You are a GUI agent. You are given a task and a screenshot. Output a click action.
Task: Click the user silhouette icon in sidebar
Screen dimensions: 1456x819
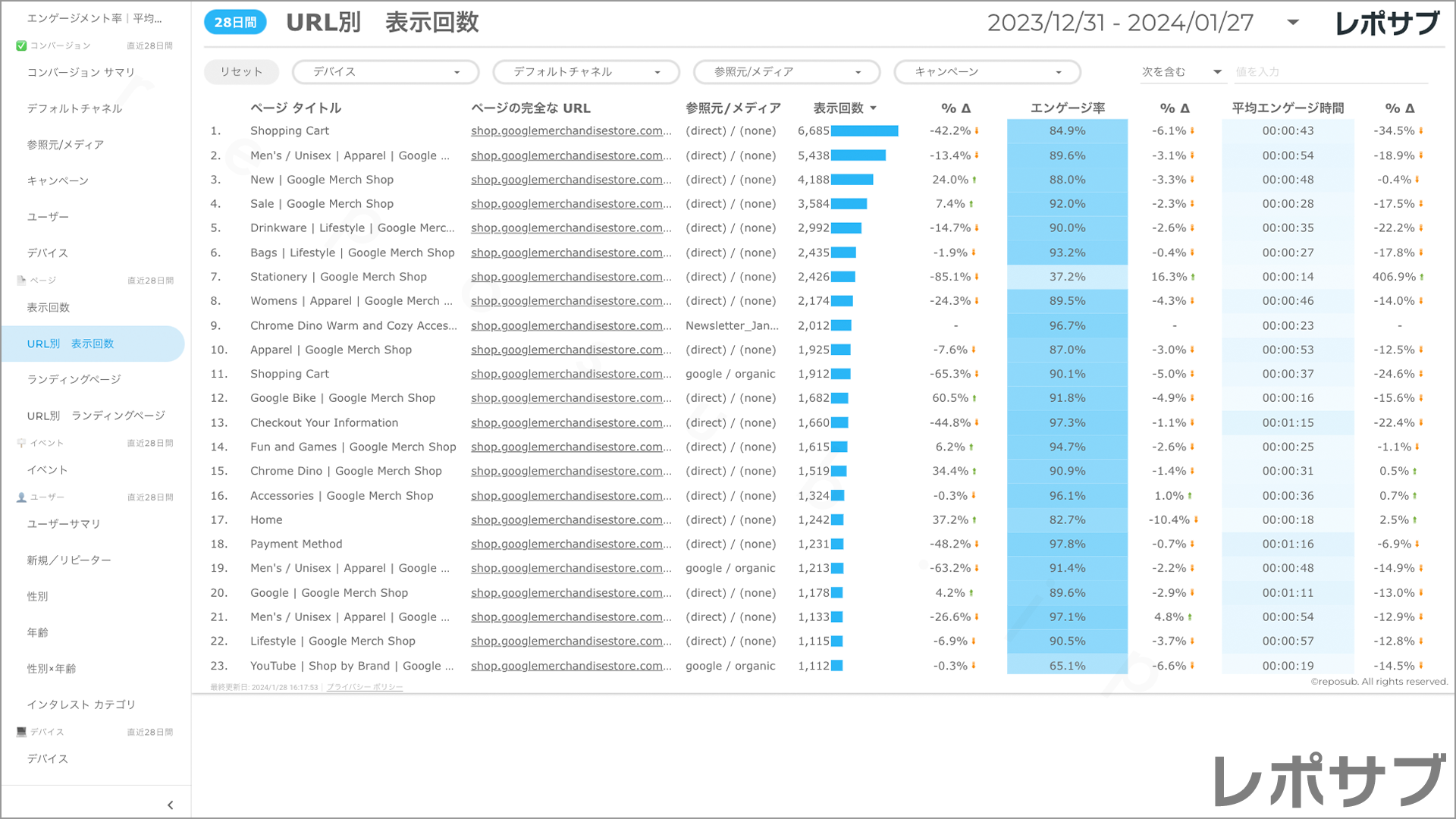(21, 497)
